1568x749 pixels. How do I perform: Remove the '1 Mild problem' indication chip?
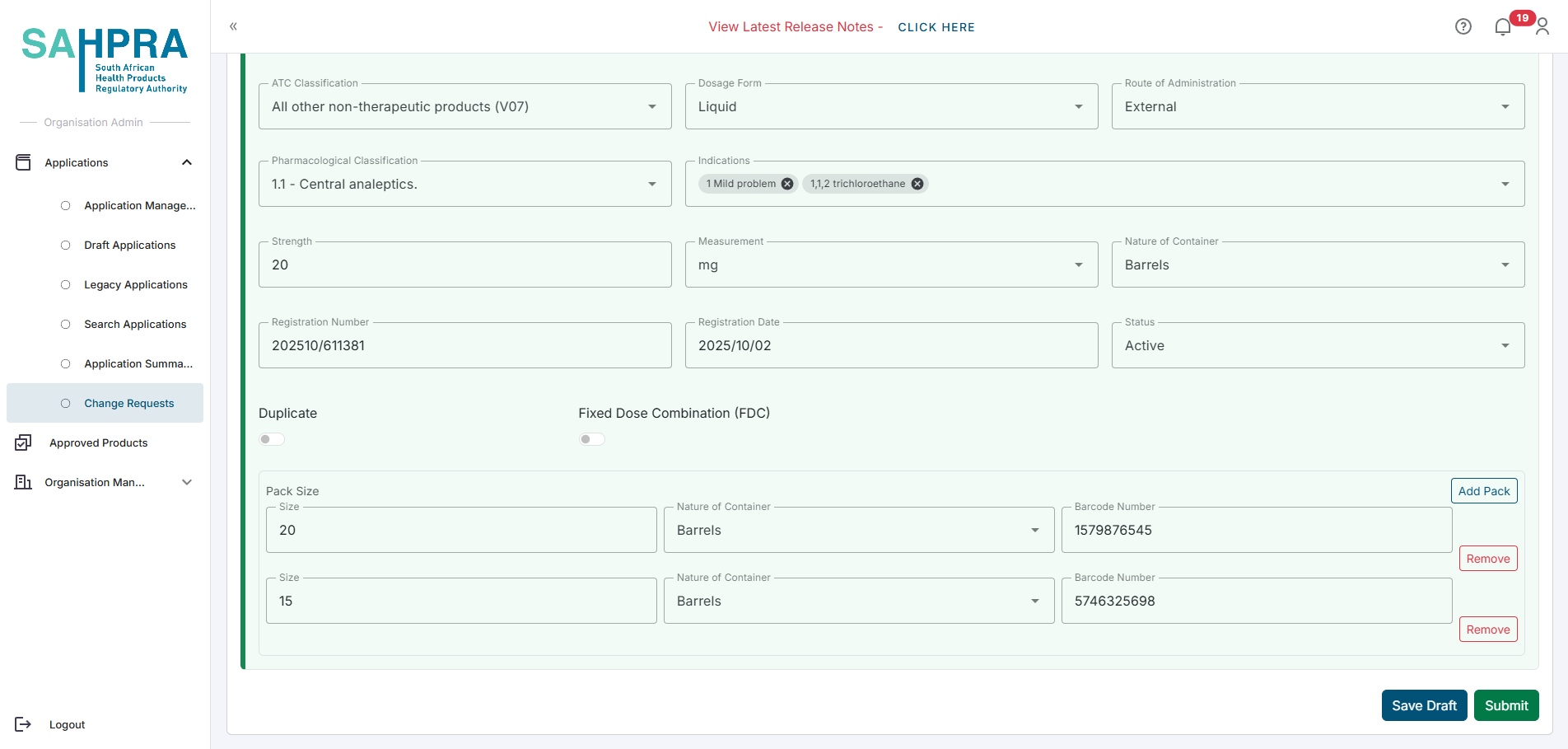point(787,184)
